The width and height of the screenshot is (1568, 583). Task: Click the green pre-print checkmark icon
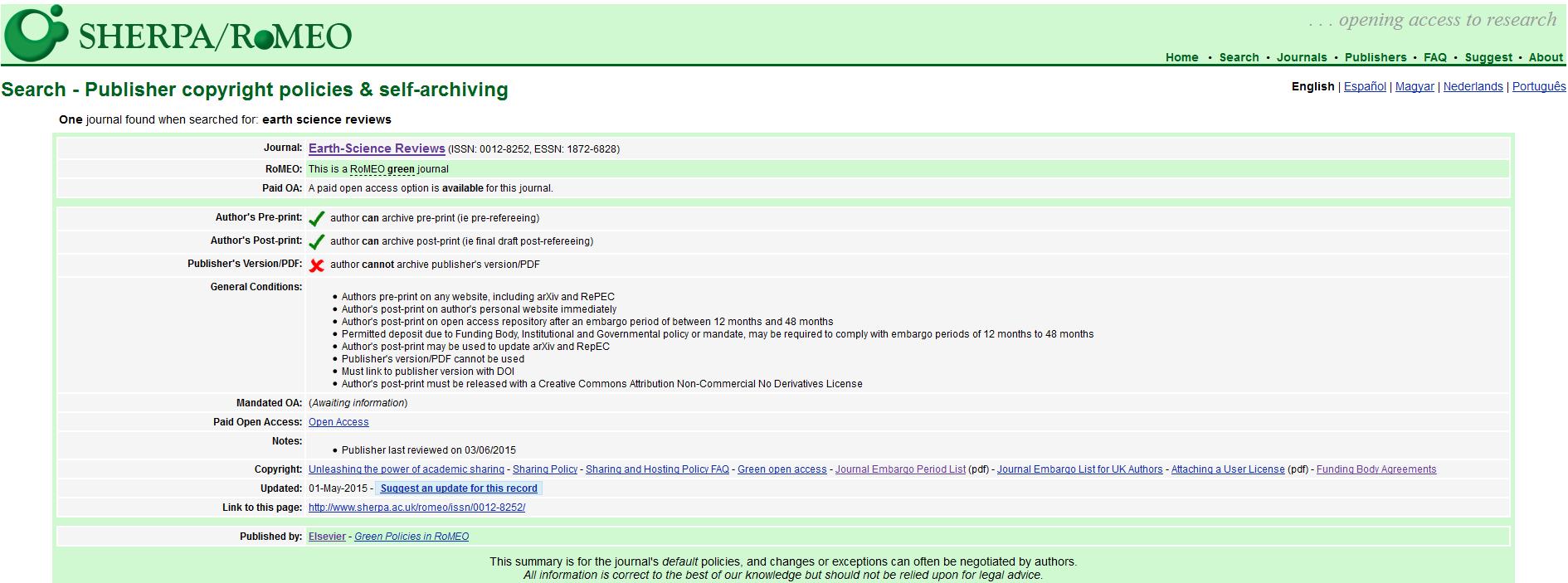(316, 219)
